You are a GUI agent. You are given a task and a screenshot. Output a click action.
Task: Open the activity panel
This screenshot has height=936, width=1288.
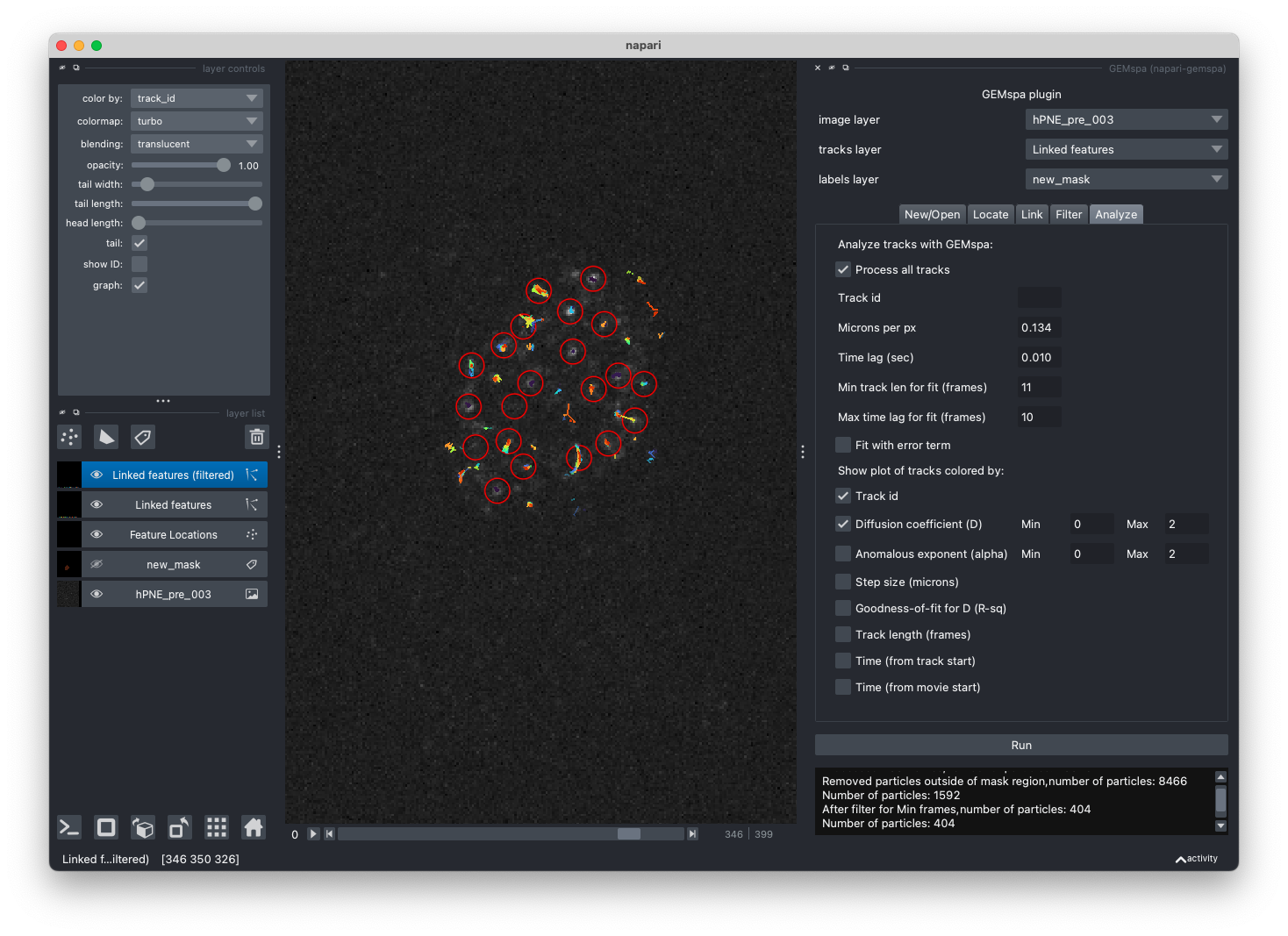[x=1197, y=859]
